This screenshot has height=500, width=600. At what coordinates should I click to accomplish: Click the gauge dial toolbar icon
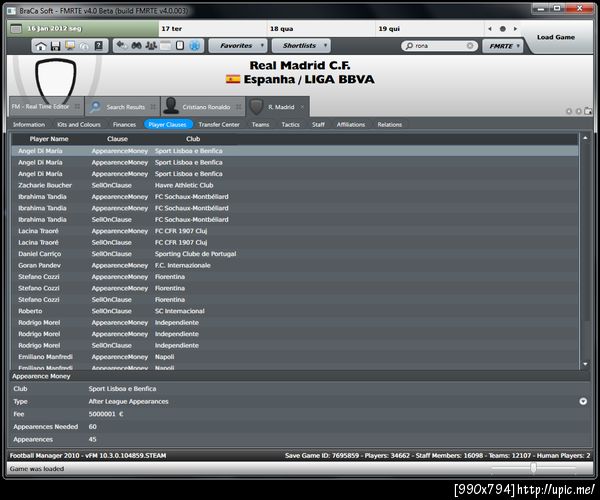pos(84,46)
